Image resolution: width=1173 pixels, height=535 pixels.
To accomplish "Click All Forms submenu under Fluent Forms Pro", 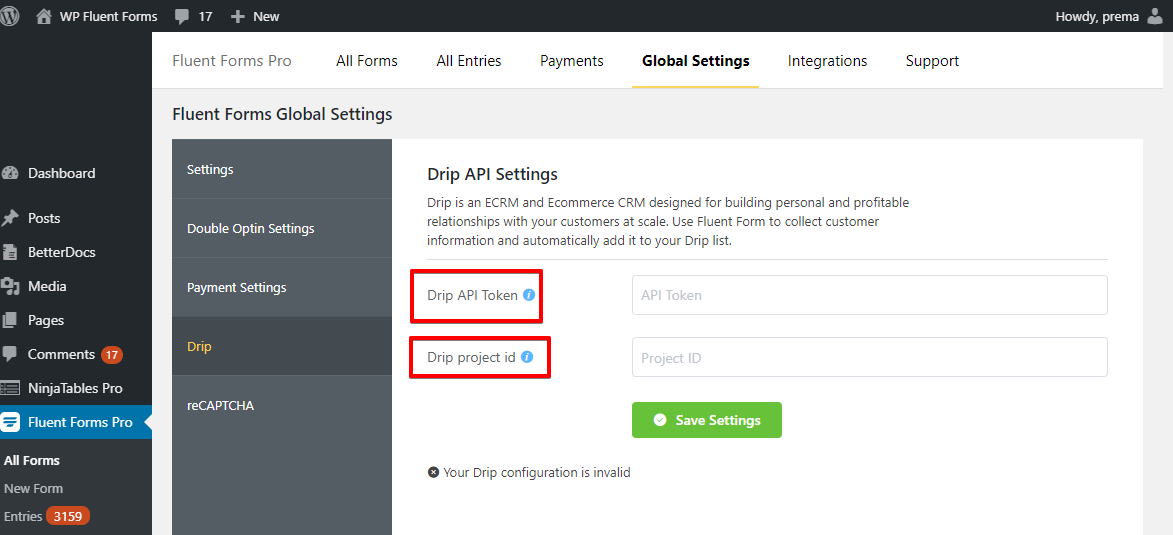I will tap(31, 460).
